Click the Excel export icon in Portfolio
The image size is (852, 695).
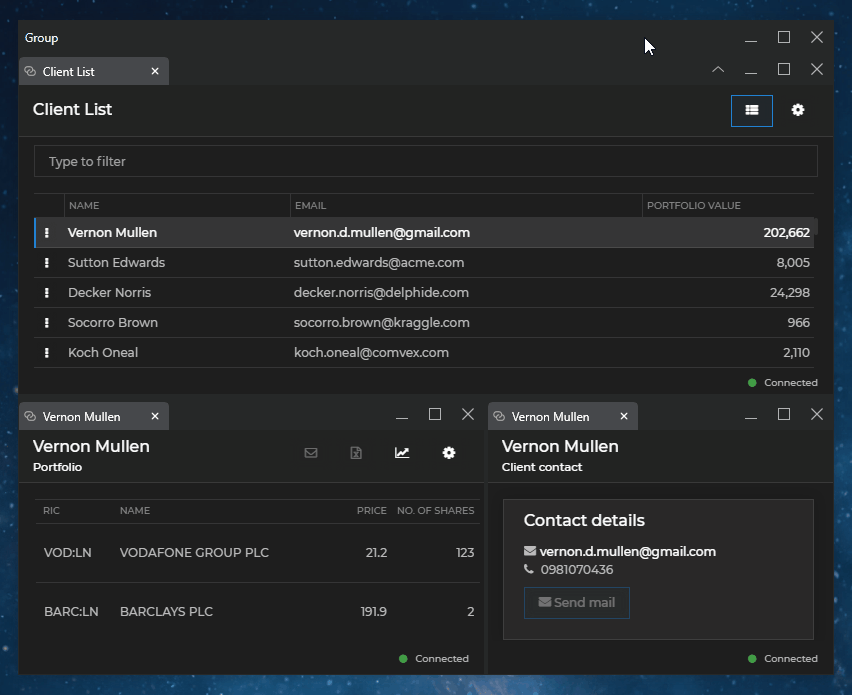pos(356,453)
